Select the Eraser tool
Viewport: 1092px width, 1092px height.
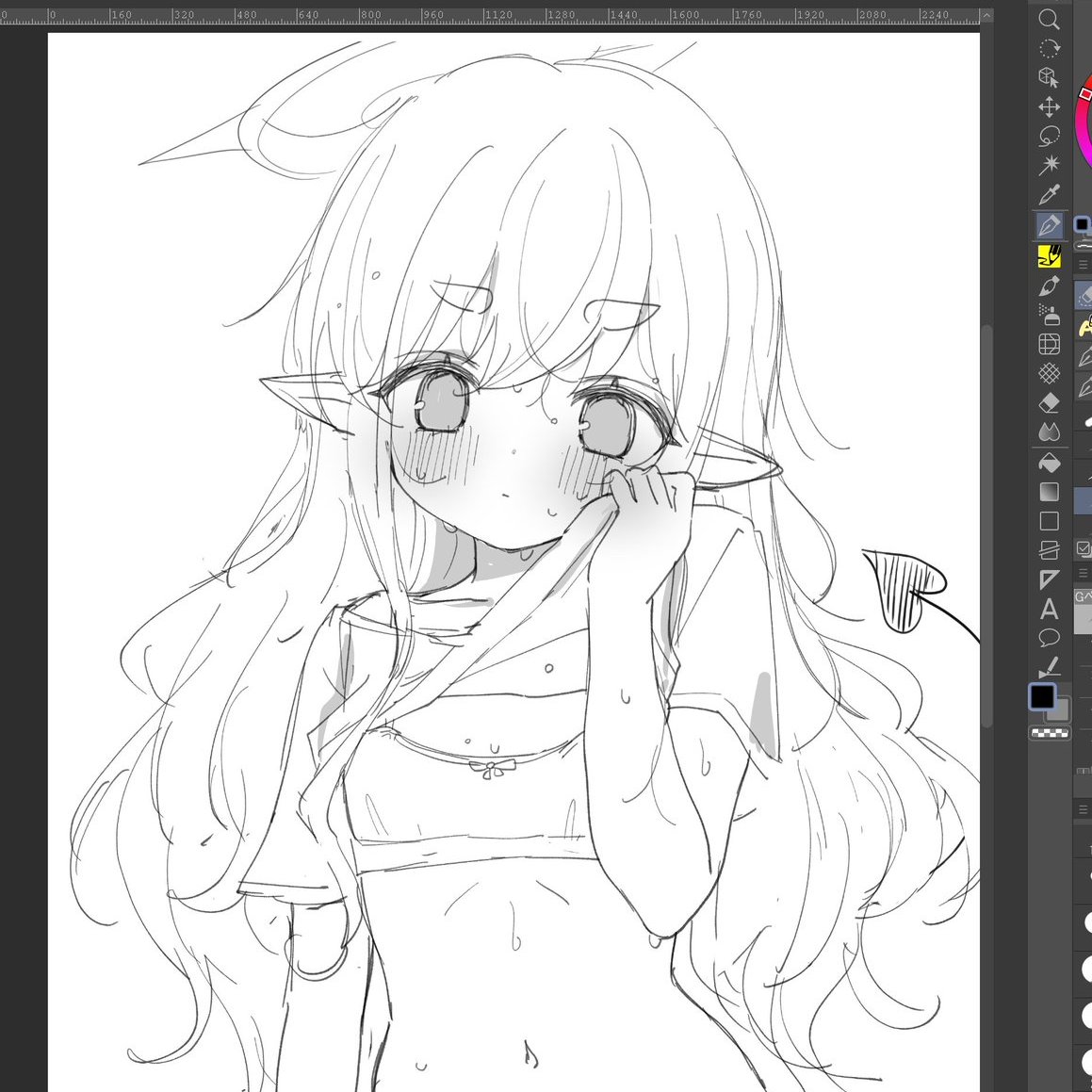(x=1049, y=403)
